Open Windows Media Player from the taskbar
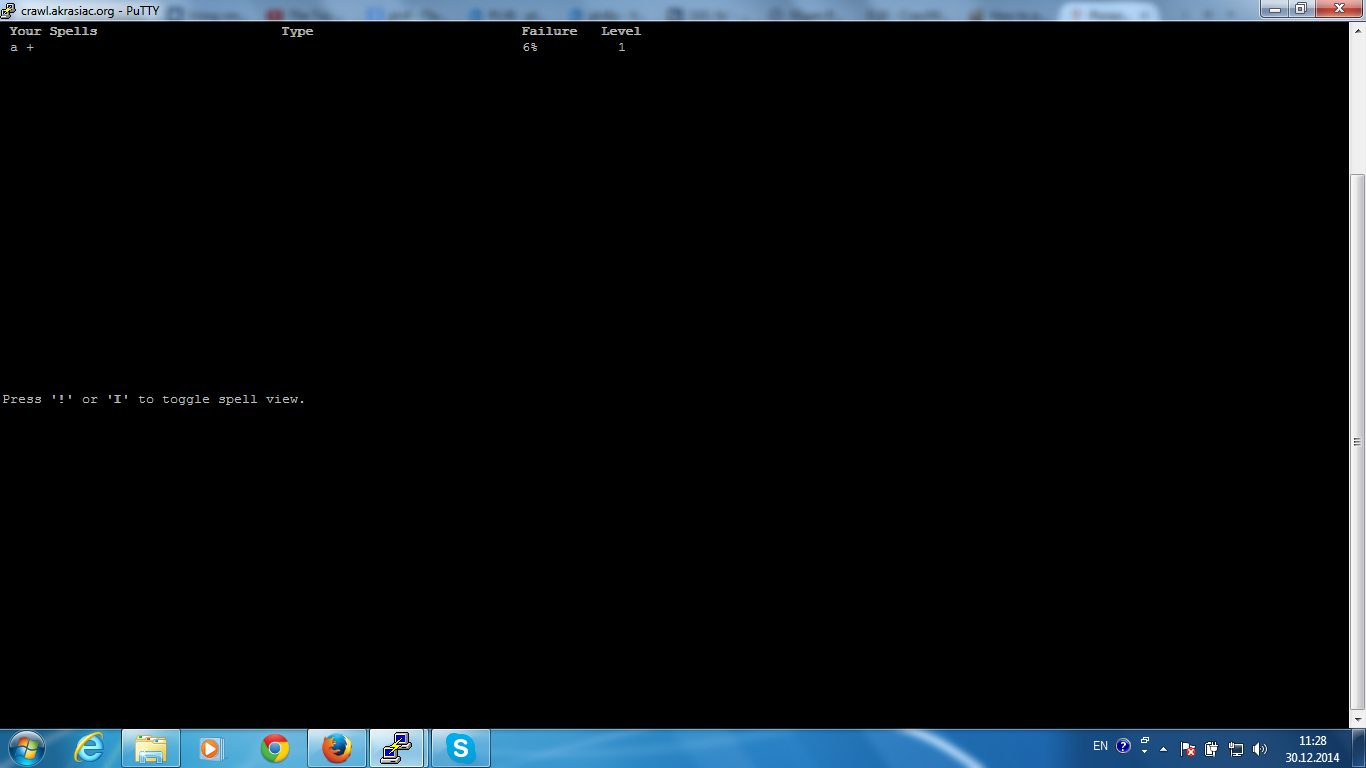The width and height of the screenshot is (1366, 768). point(211,748)
